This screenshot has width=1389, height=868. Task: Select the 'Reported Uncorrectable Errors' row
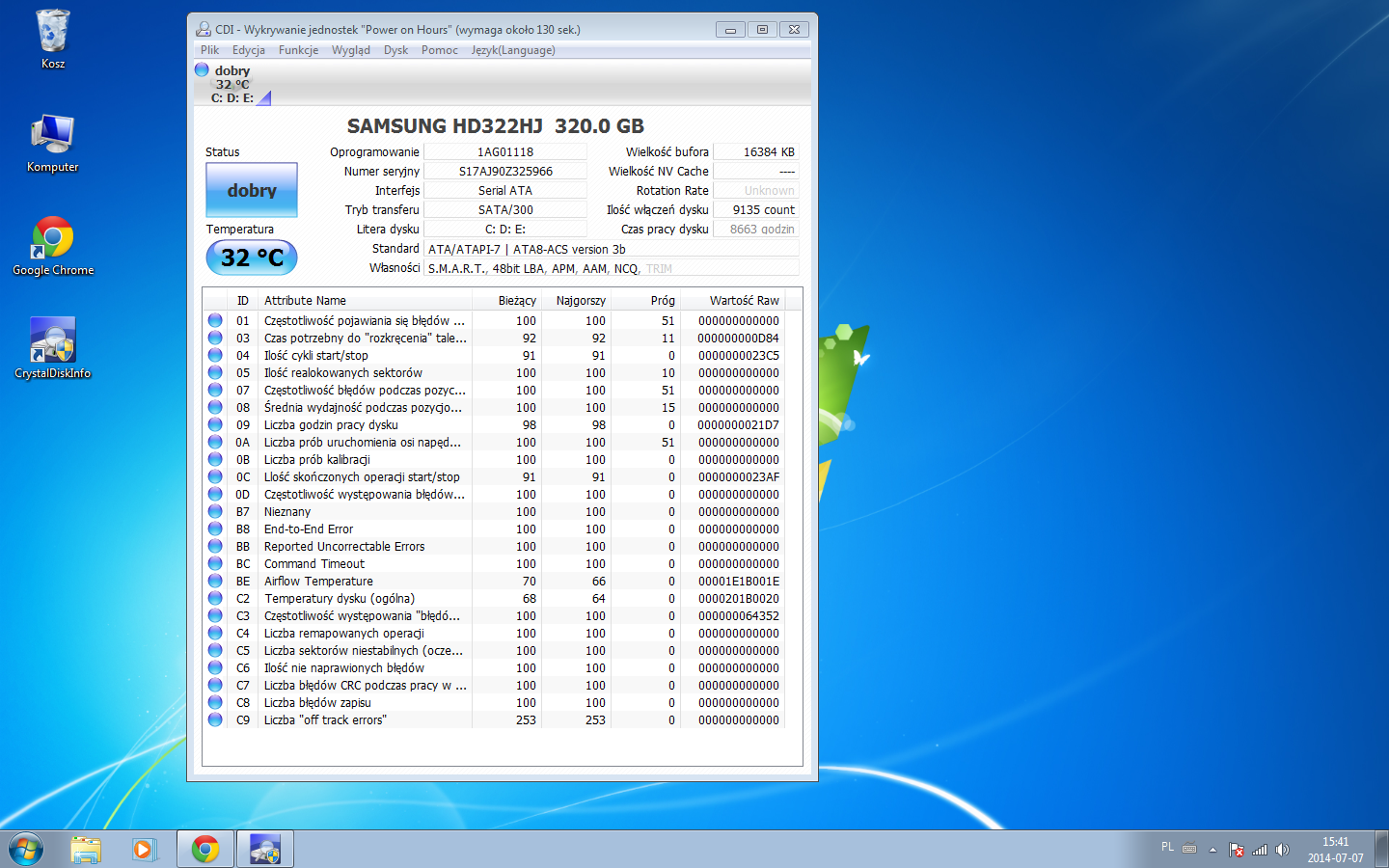point(494,546)
